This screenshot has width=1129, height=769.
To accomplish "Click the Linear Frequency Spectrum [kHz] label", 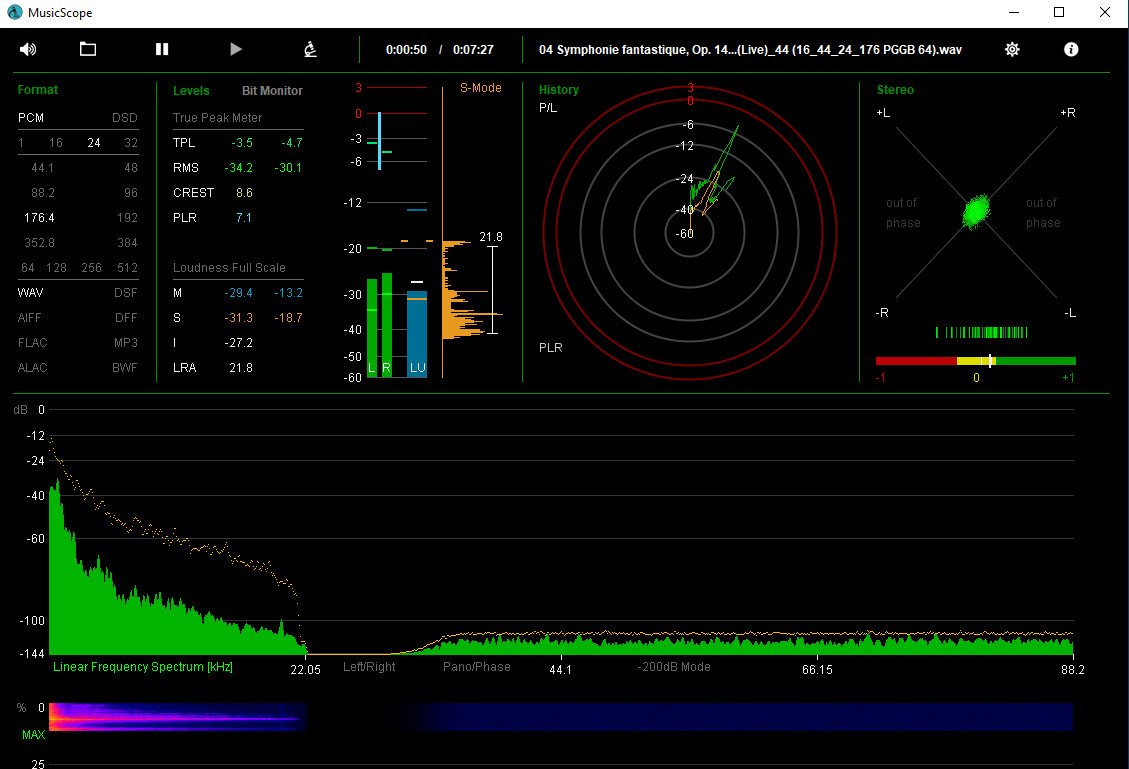I will click(143, 667).
